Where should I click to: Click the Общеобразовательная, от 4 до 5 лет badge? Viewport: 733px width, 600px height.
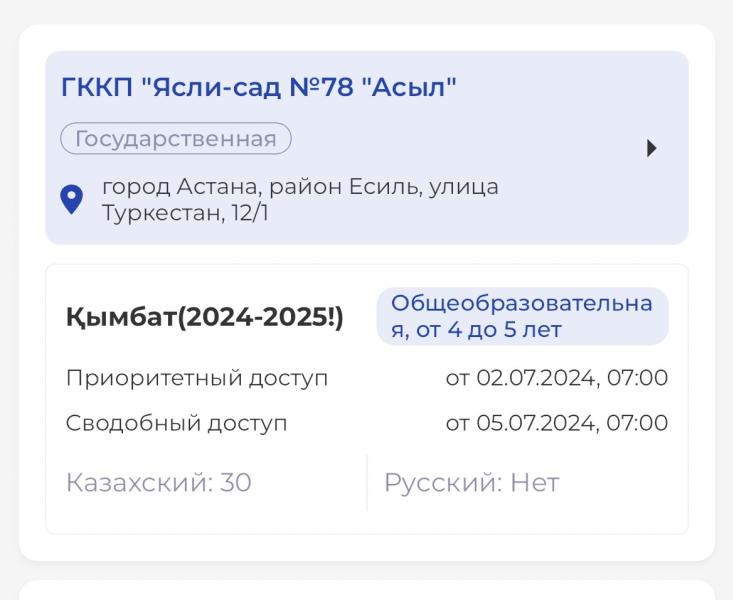tap(523, 317)
